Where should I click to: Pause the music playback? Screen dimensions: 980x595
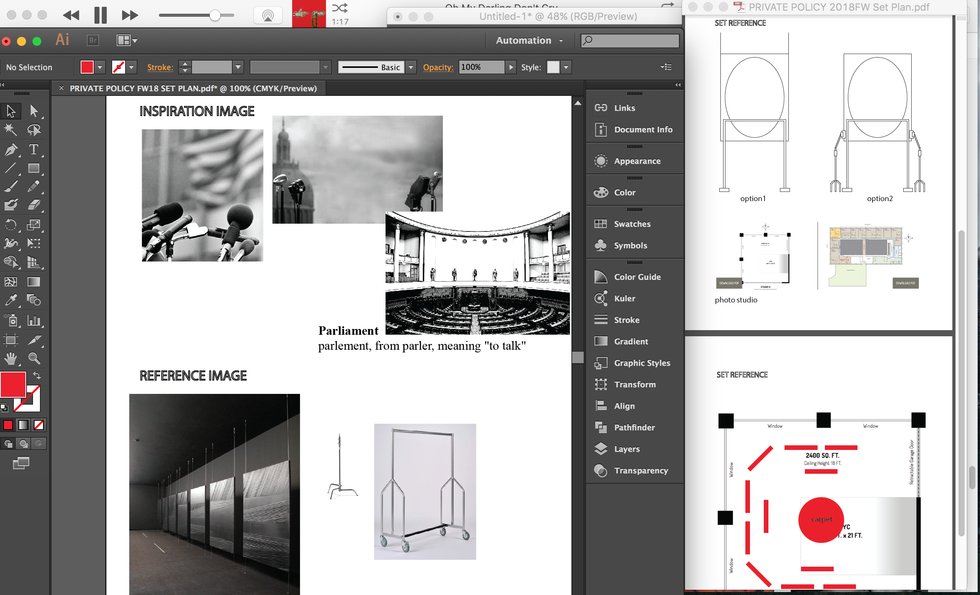click(100, 15)
